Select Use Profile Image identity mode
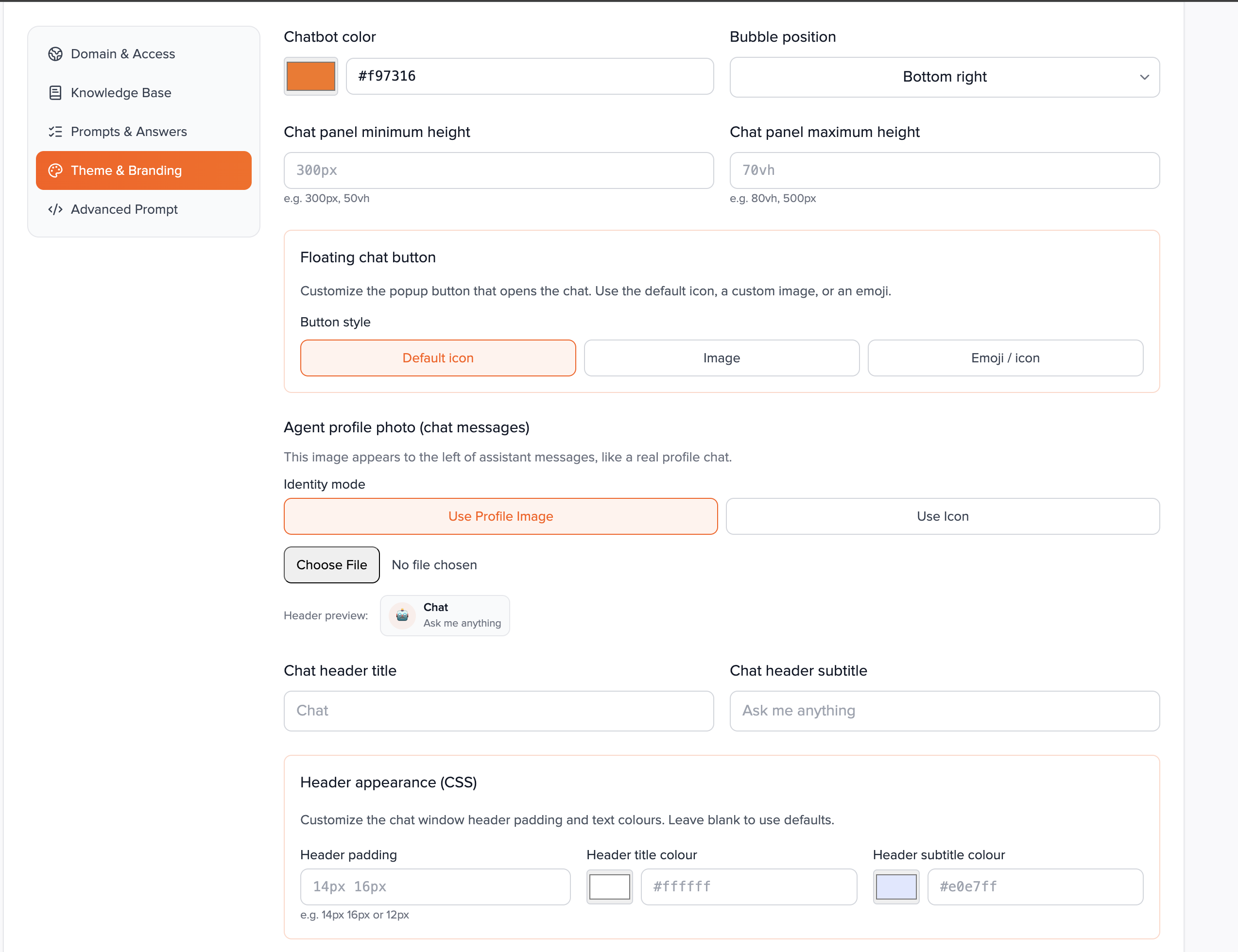1238x952 pixels. tap(500, 516)
